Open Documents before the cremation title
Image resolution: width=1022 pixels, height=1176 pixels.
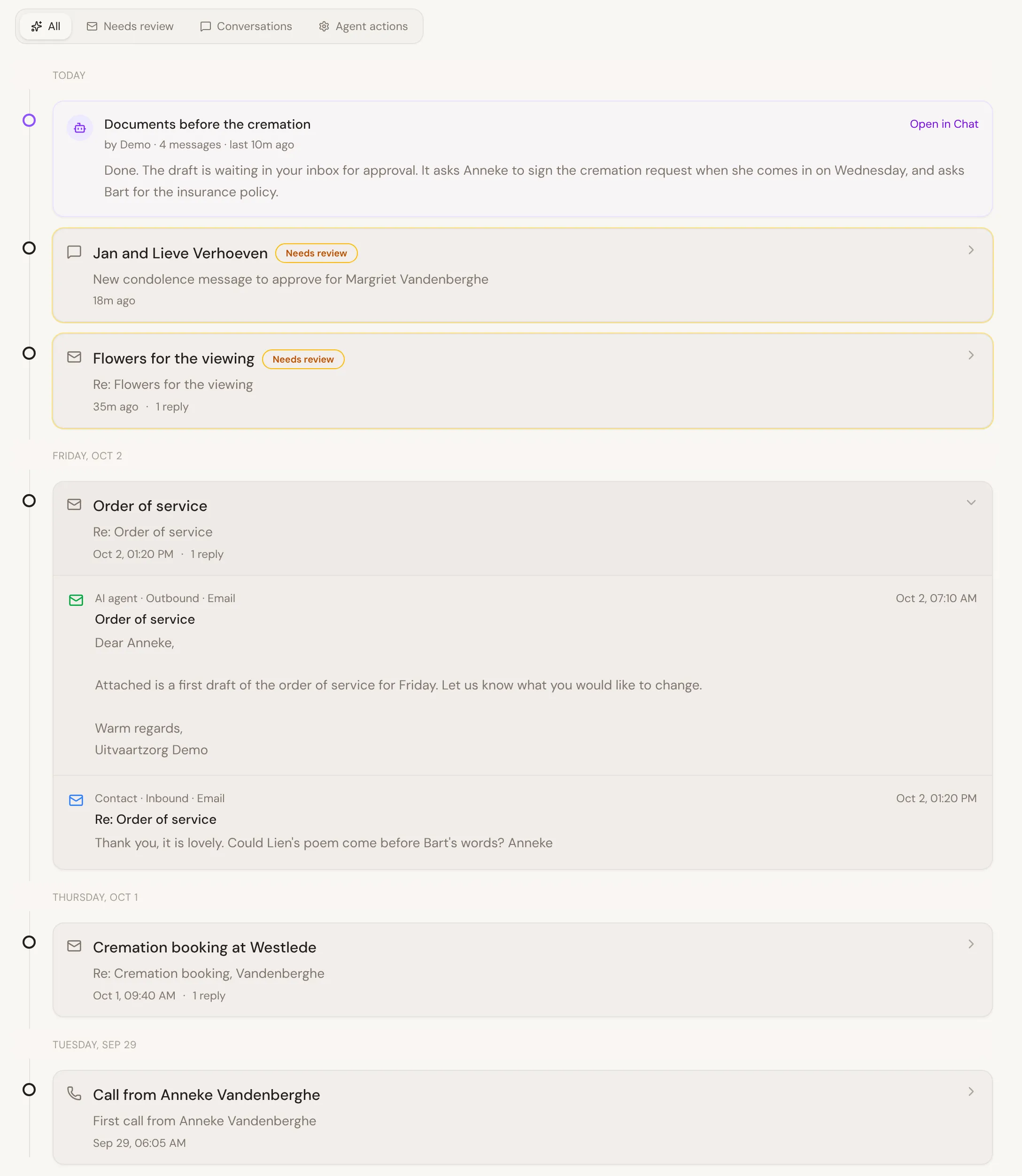click(207, 124)
